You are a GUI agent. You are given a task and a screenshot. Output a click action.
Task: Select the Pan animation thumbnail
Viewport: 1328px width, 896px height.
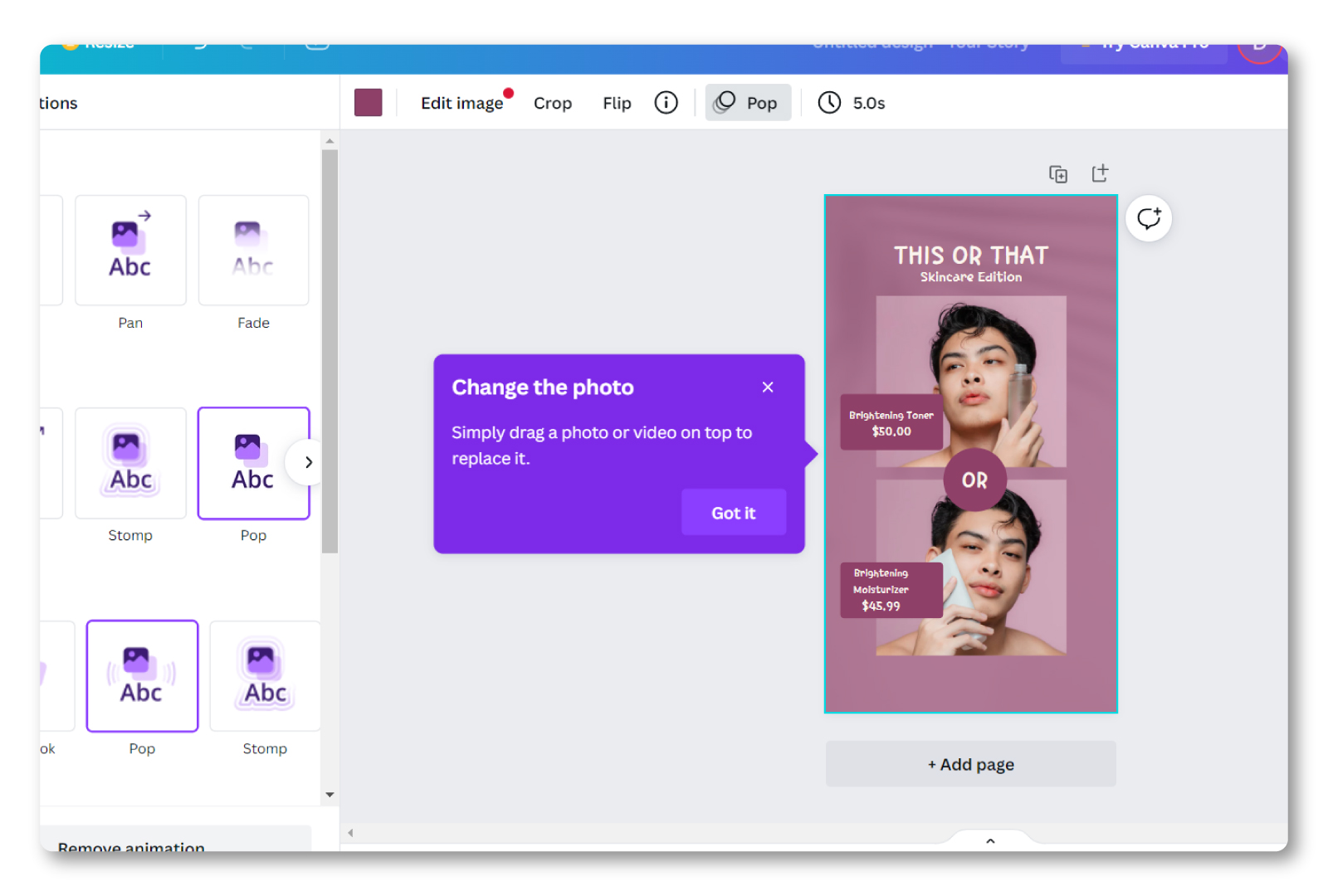(x=130, y=250)
